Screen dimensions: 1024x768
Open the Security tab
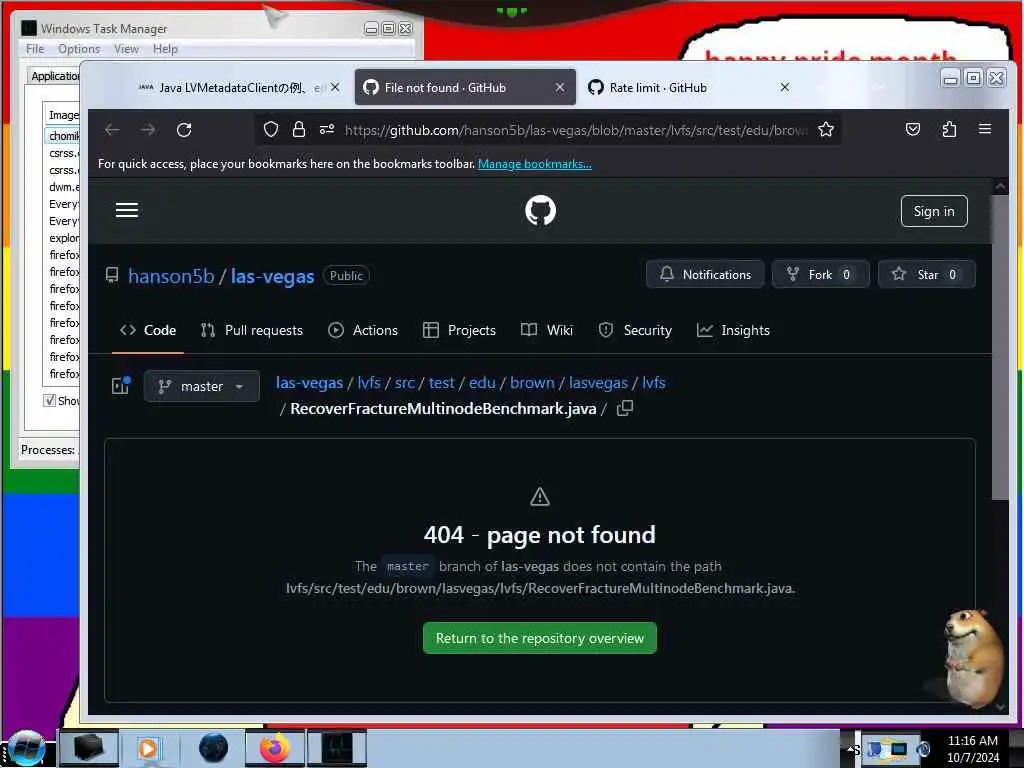(635, 330)
